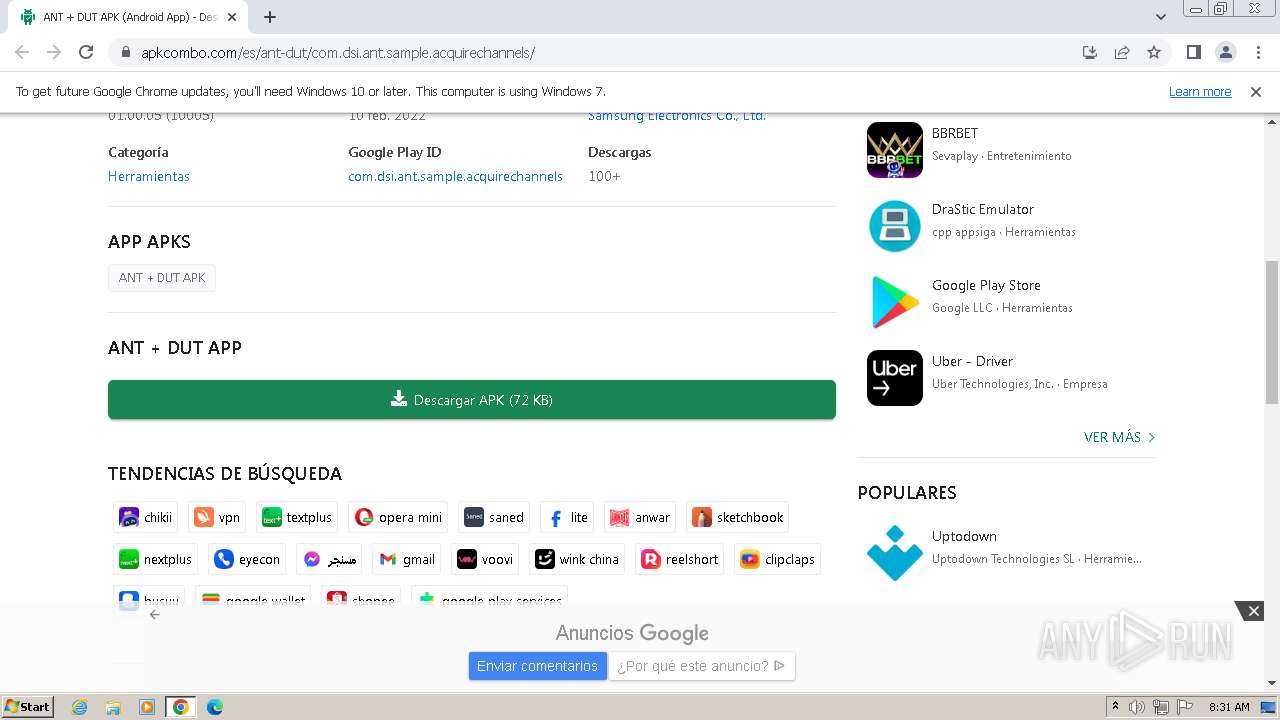Choose the gmail trending tag

[407, 559]
